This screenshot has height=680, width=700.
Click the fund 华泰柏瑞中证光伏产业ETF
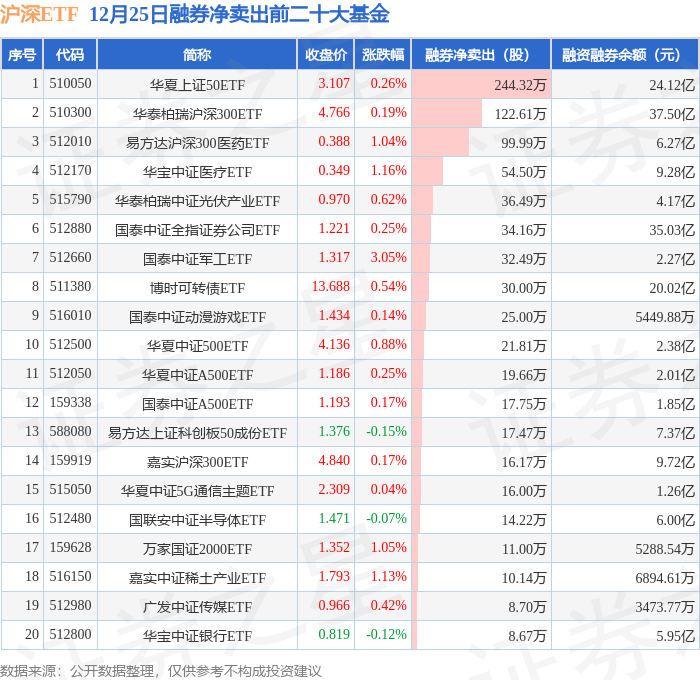[x=197, y=201]
